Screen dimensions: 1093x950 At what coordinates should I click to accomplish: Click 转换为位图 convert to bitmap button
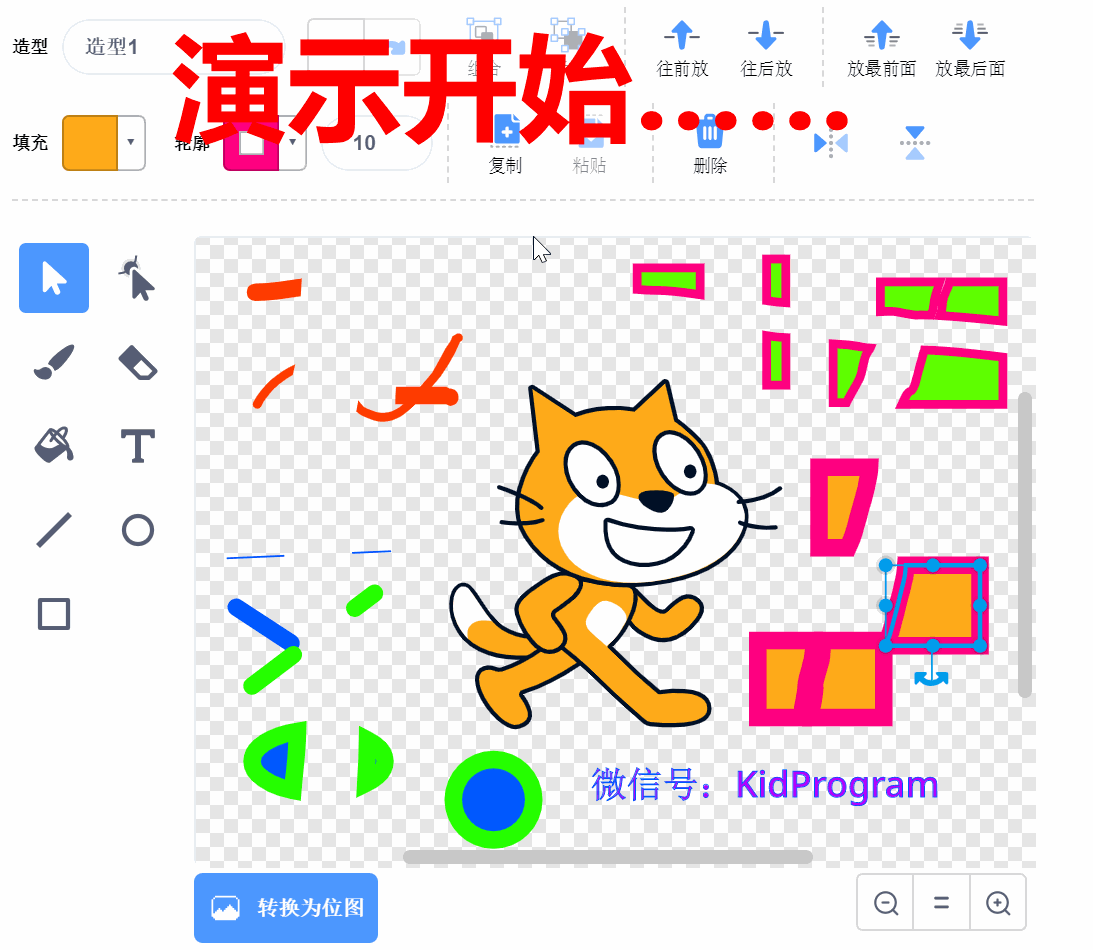(286, 907)
